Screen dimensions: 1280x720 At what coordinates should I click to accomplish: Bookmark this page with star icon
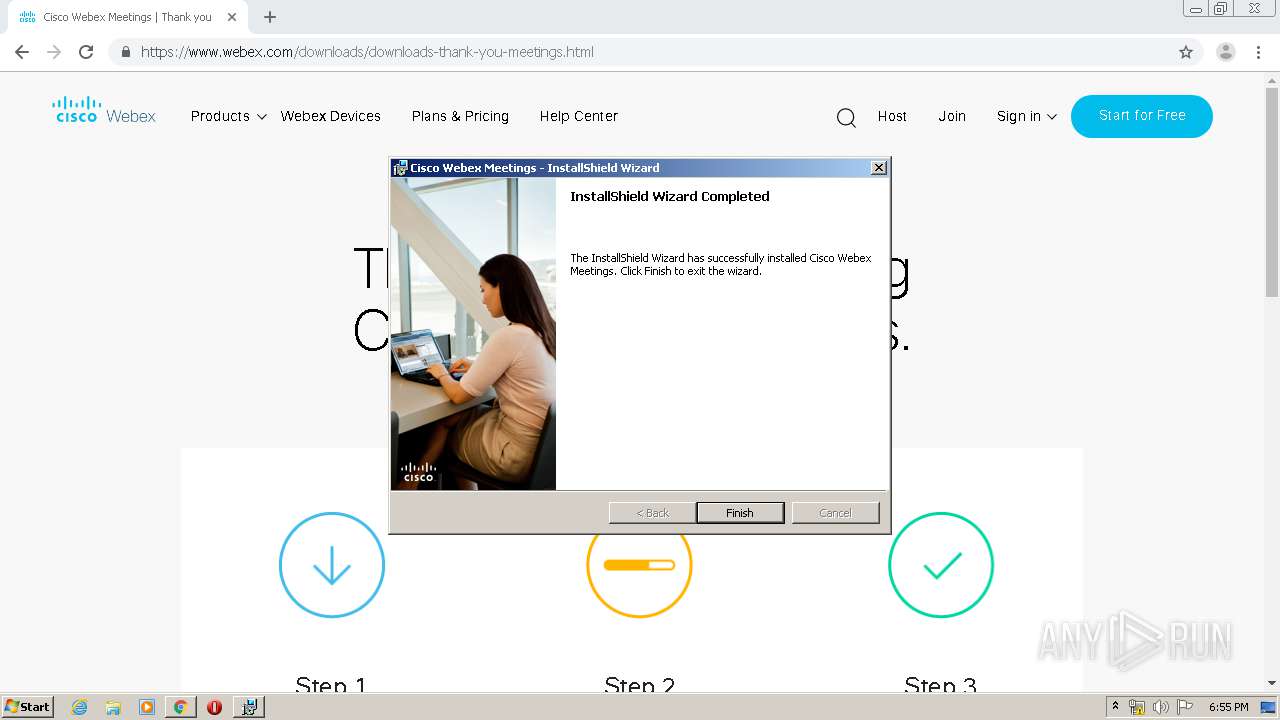click(x=1186, y=52)
